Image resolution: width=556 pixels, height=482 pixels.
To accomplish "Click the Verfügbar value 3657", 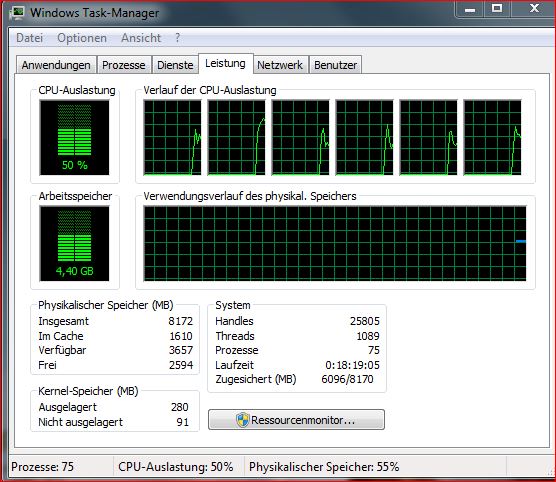I will 181,350.
